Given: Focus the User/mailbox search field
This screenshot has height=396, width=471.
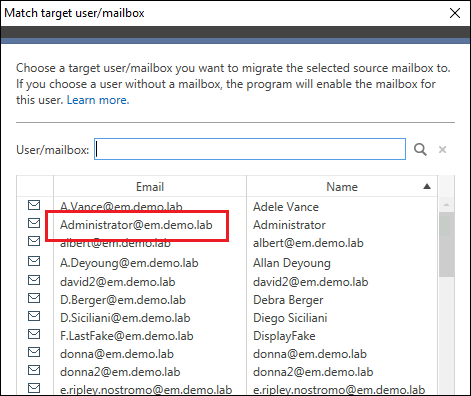Looking at the screenshot, I should 250,149.
